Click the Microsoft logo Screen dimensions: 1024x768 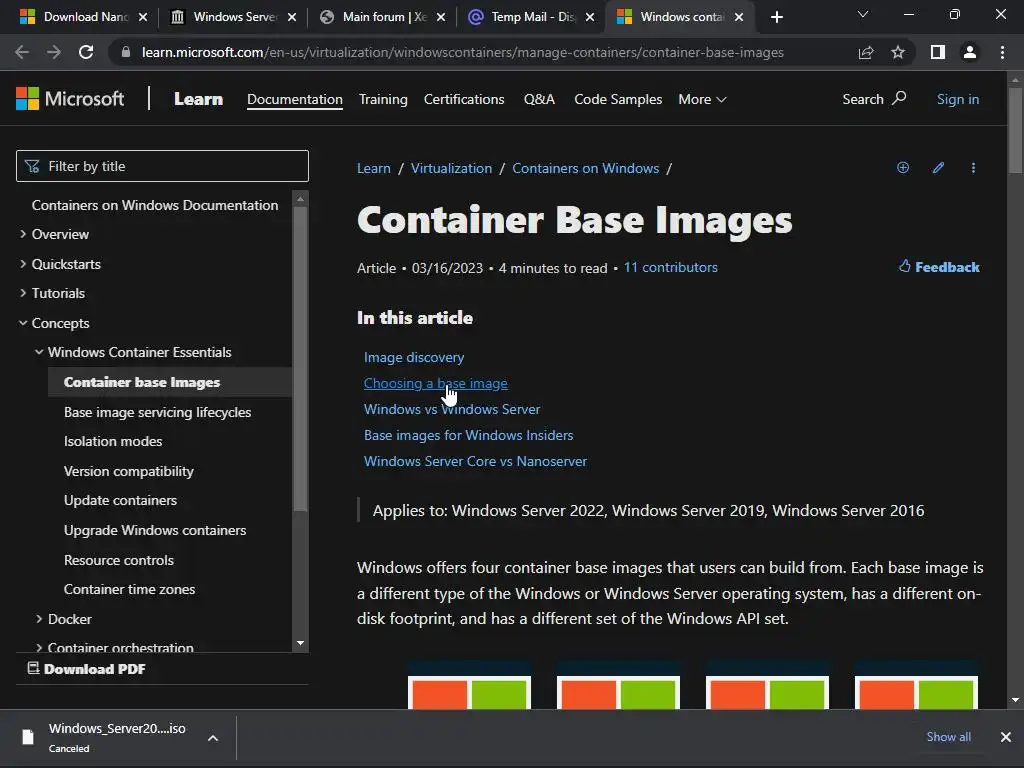coord(70,99)
